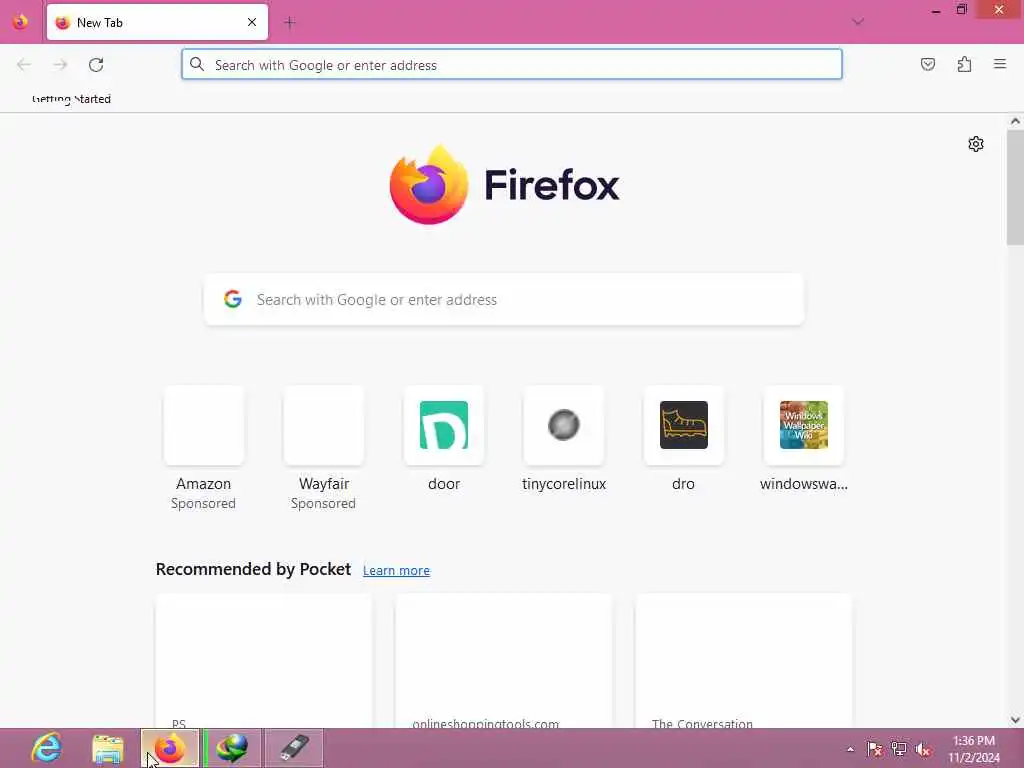Viewport: 1024px width, 768px height.
Task: Click the scrollbar down arrow
Action: [1015, 720]
